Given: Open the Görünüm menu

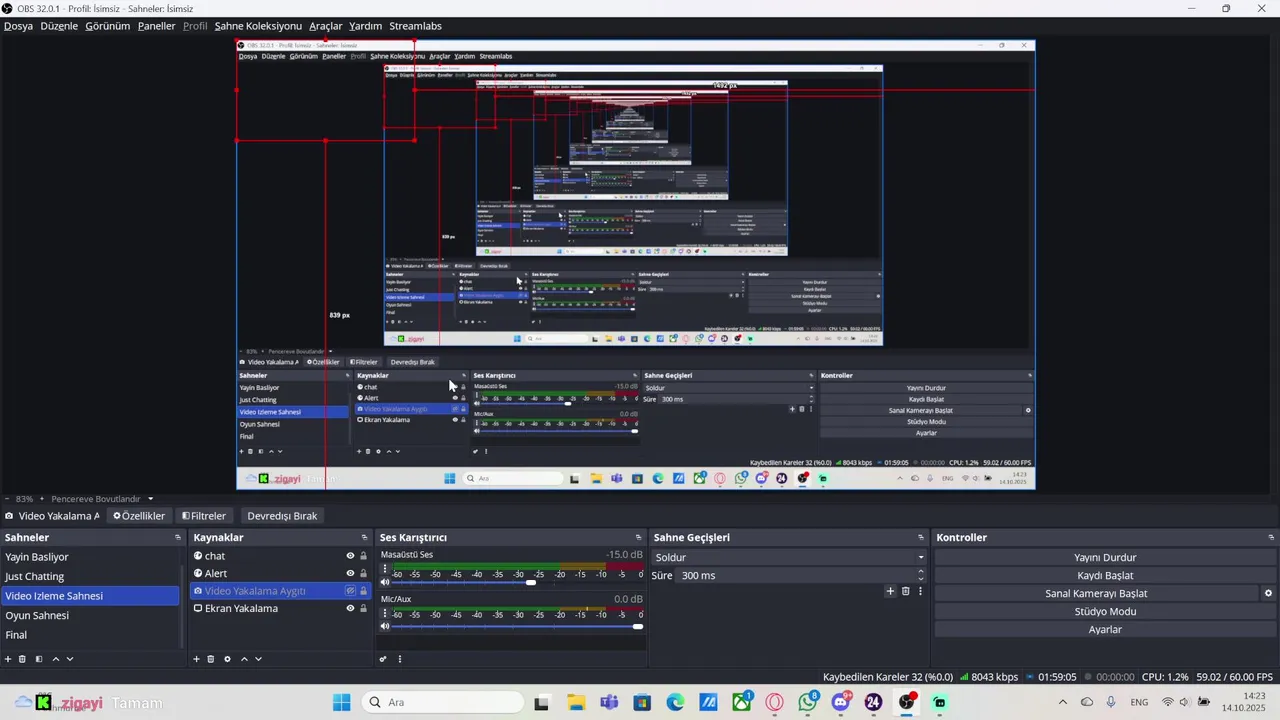Looking at the screenshot, I should click(108, 26).
